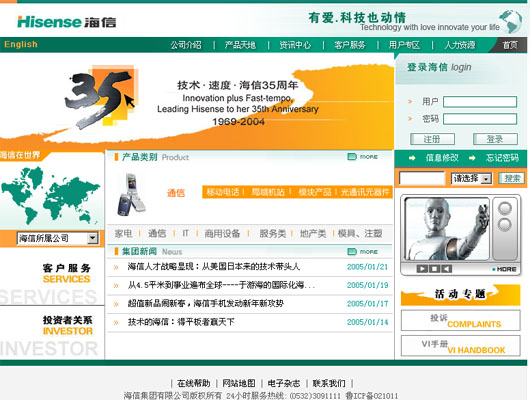Stop the robot video playback
The height and width of the screenshot is (400, 530).
(x=435, y=269)
